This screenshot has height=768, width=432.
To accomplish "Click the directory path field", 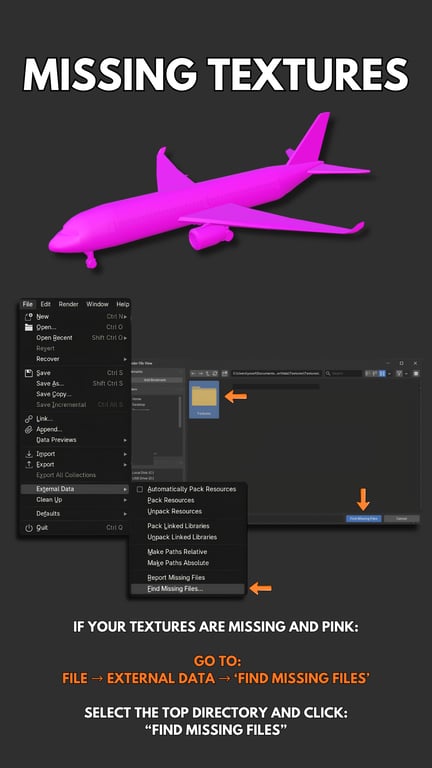I will [276, 373].
